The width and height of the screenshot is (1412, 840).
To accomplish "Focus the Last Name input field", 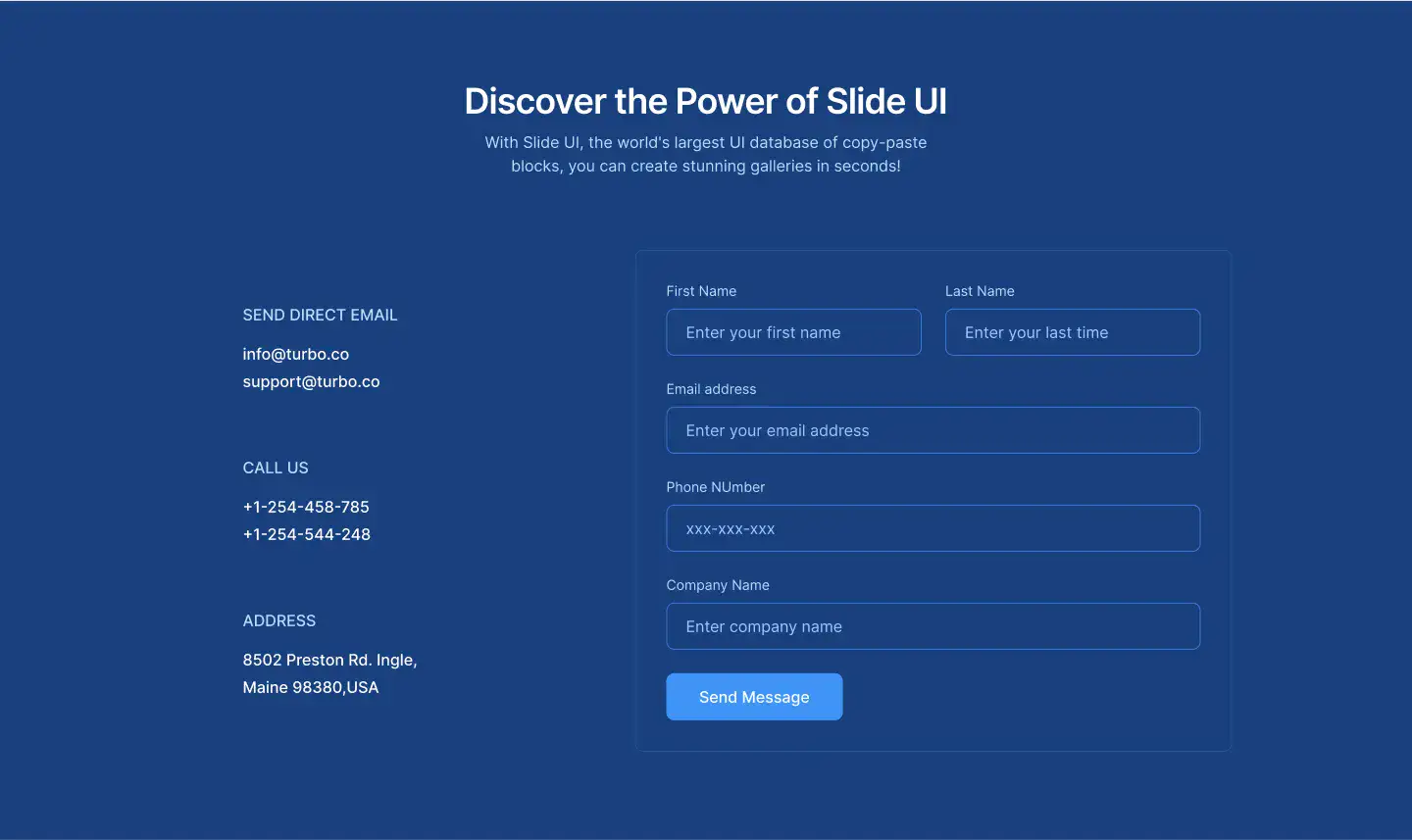I will tap(1073, 332).
